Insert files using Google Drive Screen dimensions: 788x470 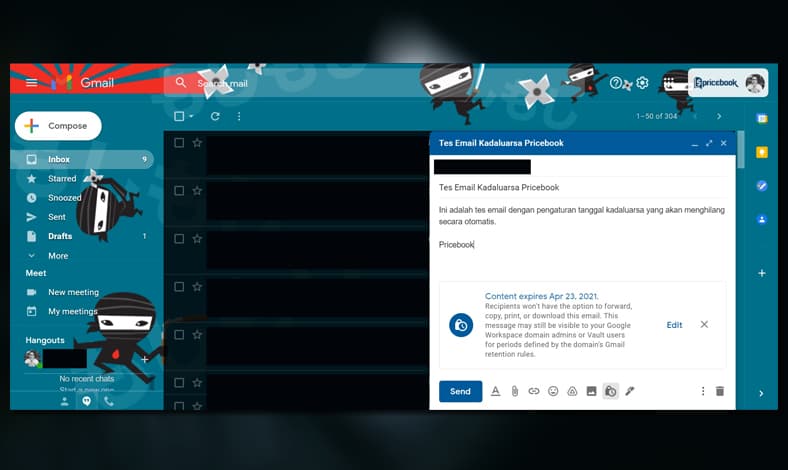click(x=572, y=391)
